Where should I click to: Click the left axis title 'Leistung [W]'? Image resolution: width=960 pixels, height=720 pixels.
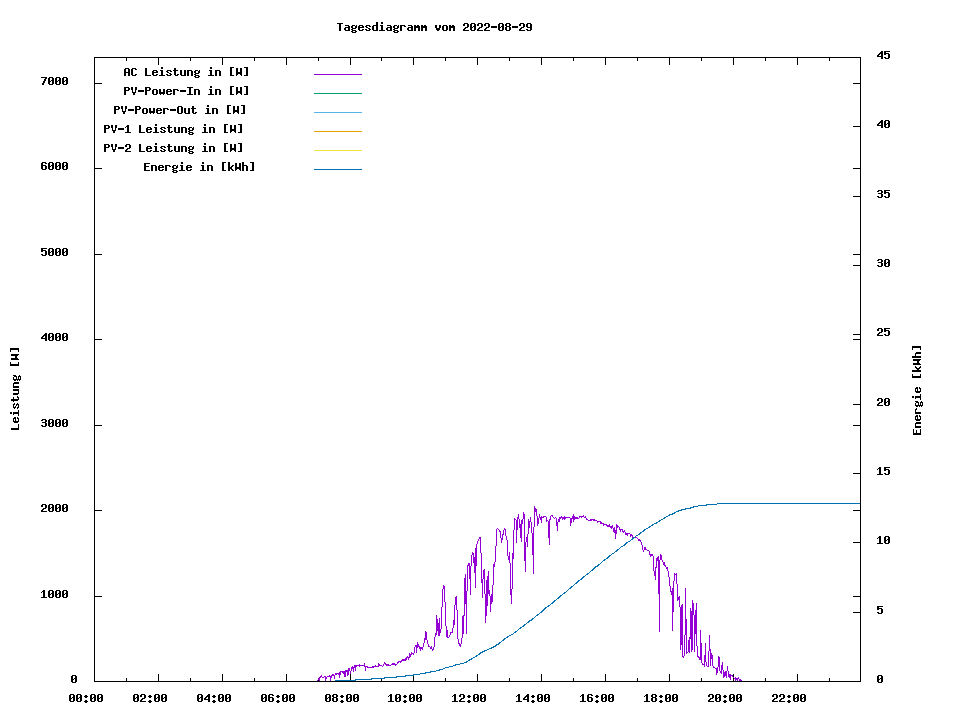point(15,389)
